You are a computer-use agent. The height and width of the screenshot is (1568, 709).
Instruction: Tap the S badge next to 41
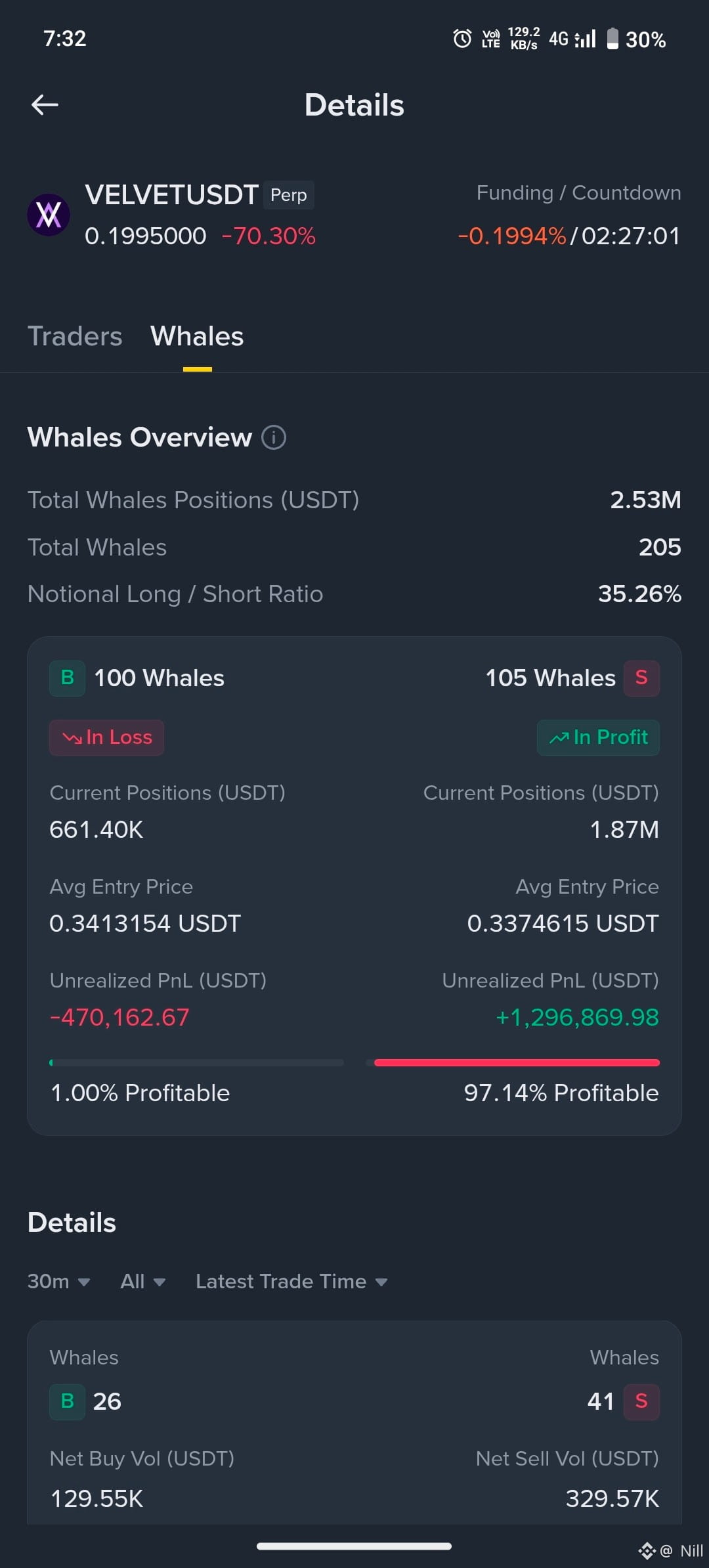tap(641, 1402)
